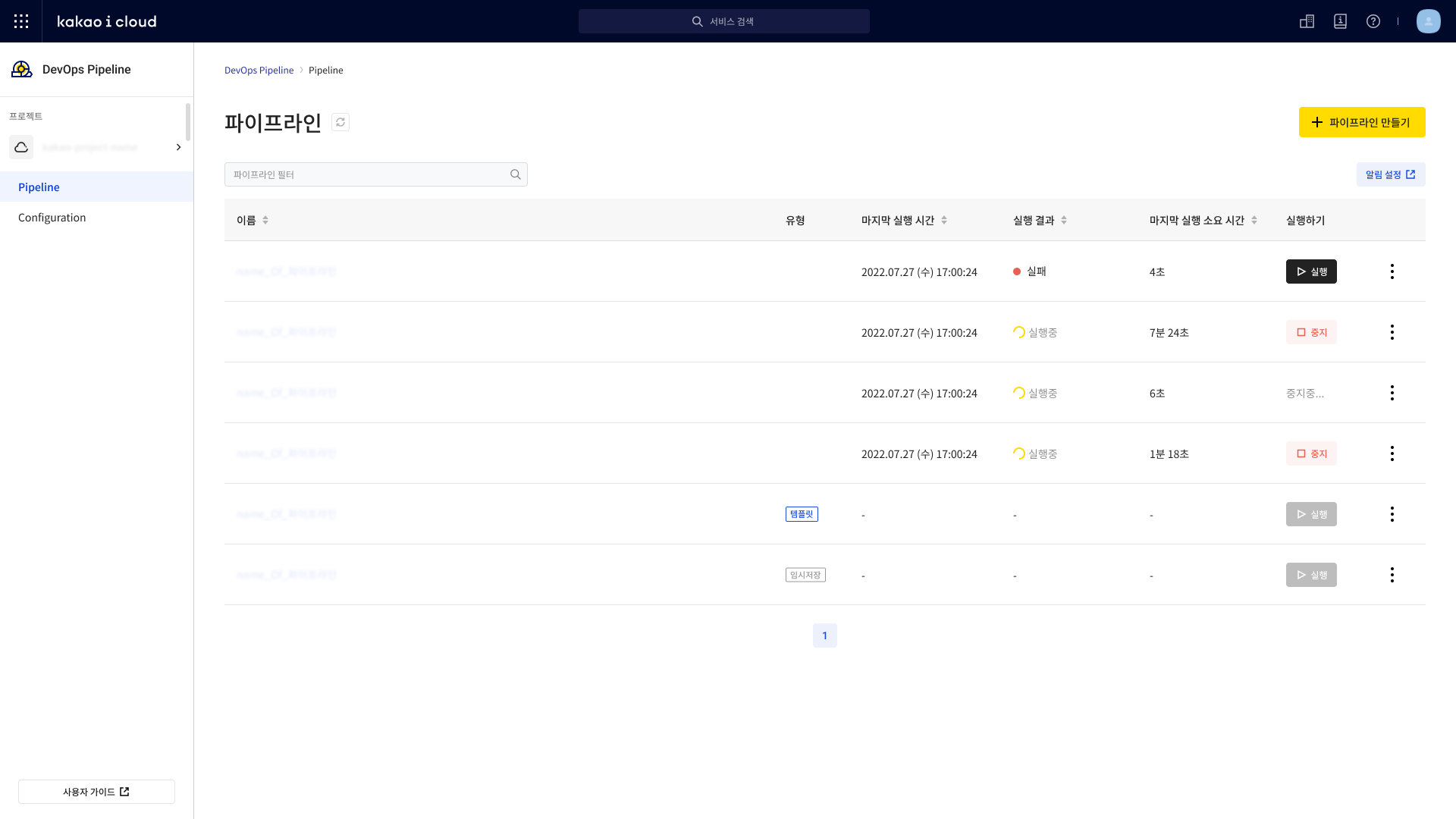Screen dimensions: 1456x819
Task: Click the project cloud icon
Action: click(21, 147)
